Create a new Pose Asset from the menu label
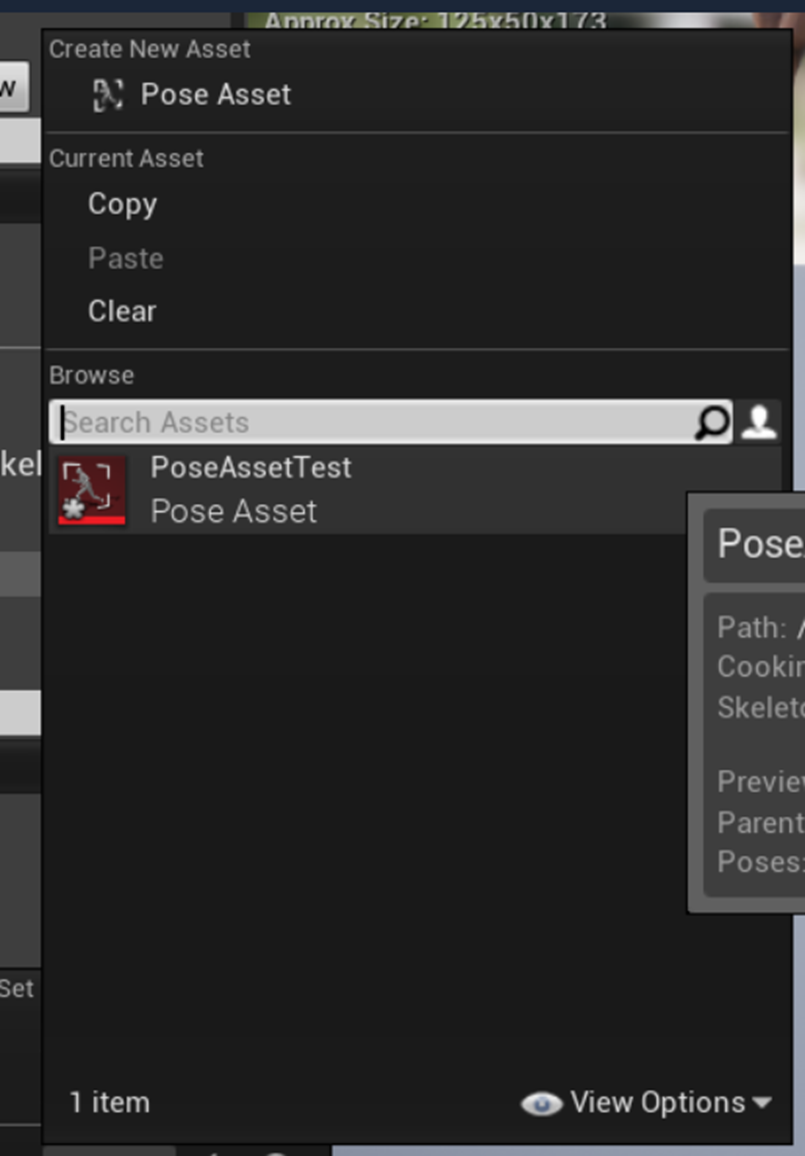Image resolution: width=805 pixels, height=1156 pixels. tap(216, 94)
